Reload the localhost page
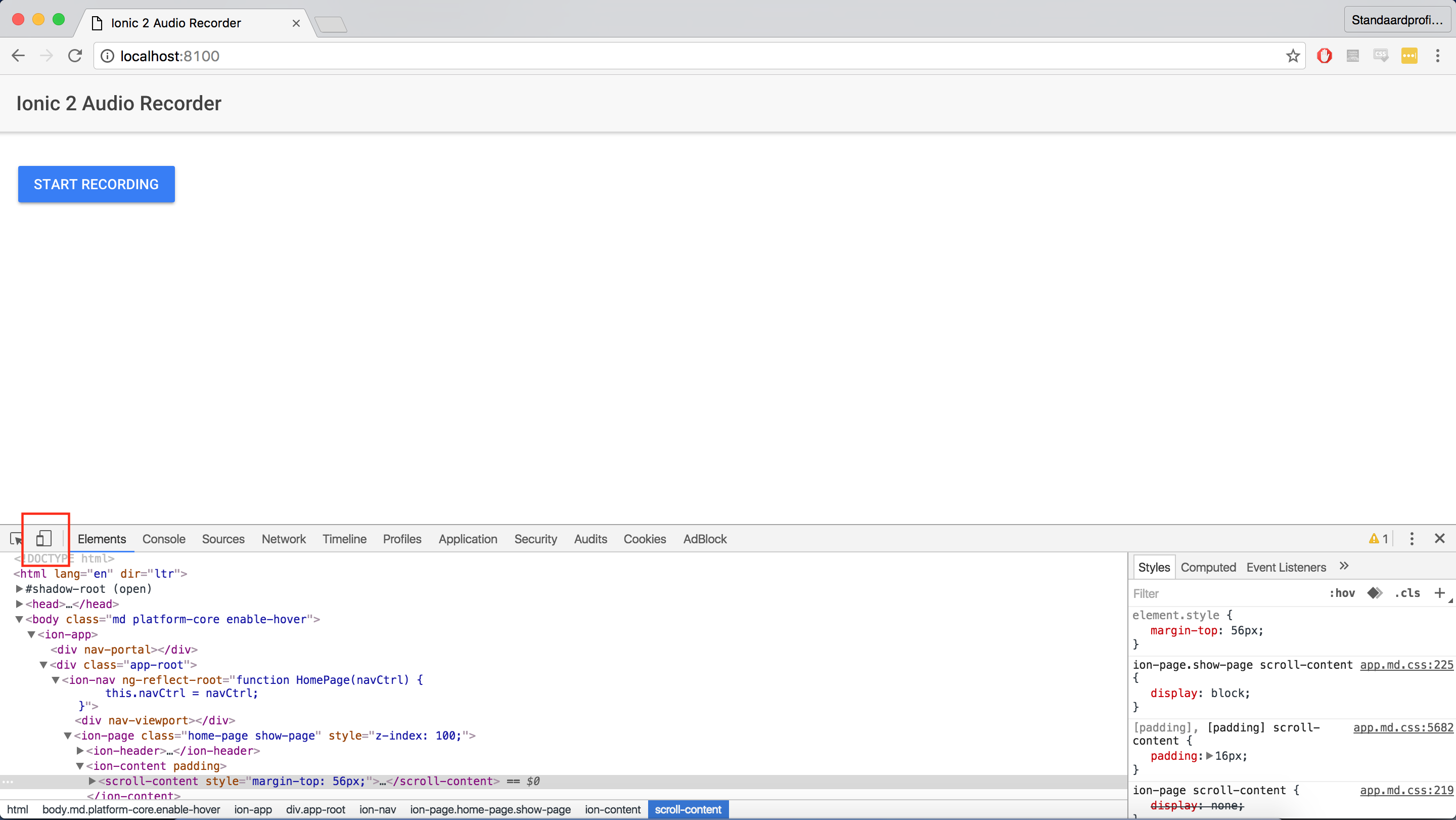This screenshot has height=820, width=1456. click(75, 56)
